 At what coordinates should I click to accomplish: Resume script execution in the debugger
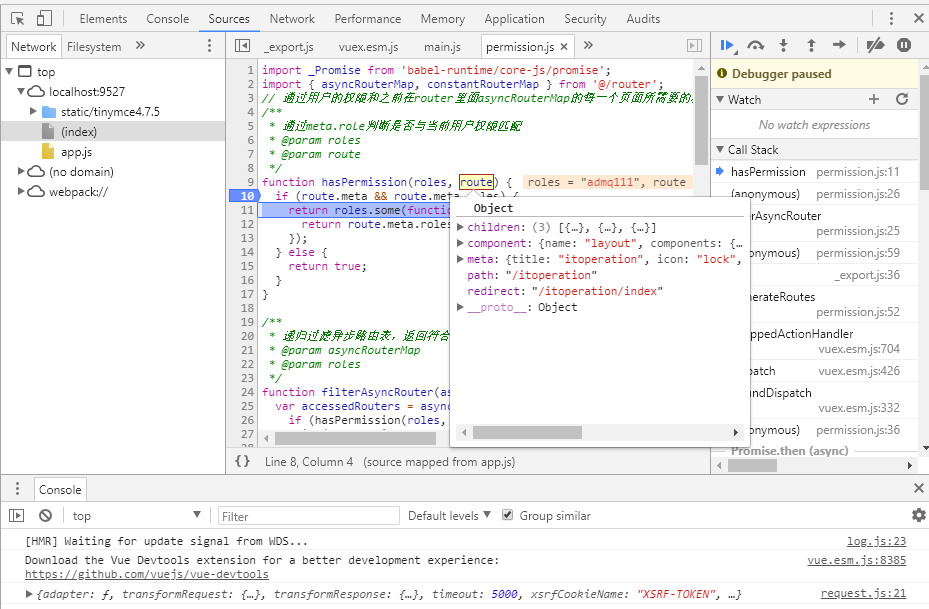tap(727, 45)
